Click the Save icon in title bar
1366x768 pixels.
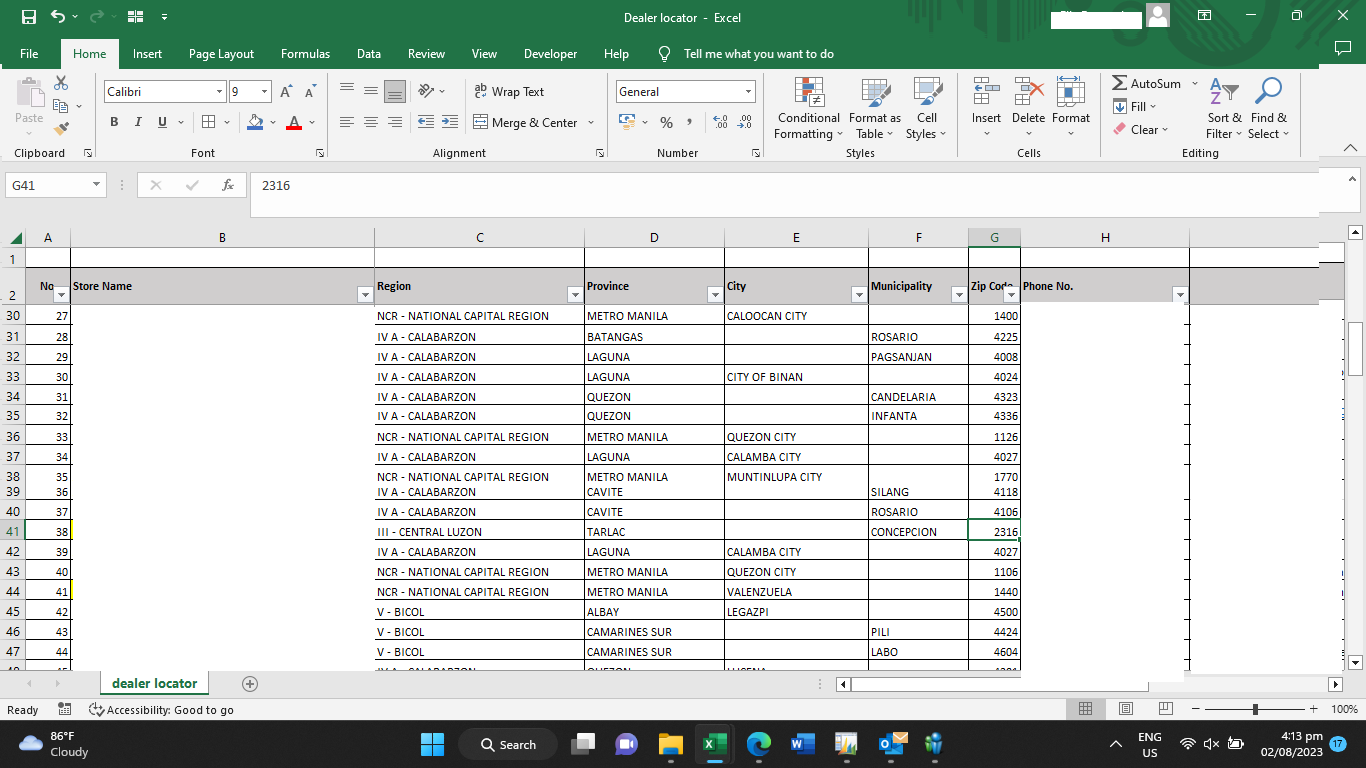pyautogui.click(x=28, y=17)
